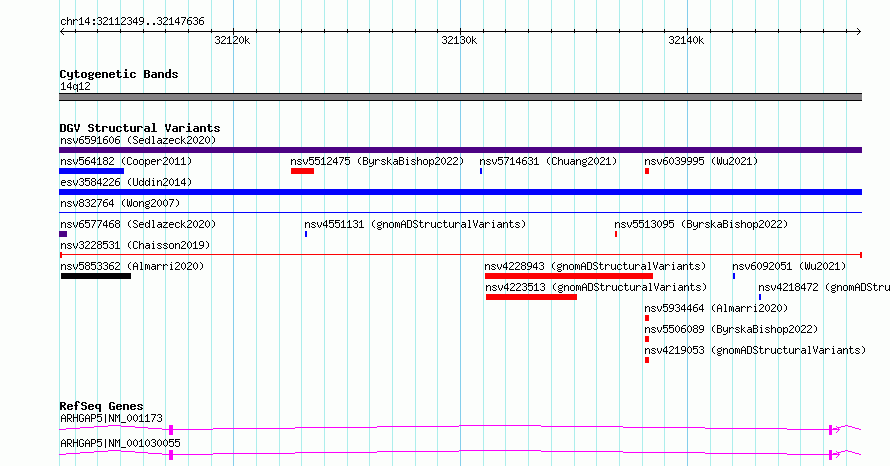Click the nsv4218472 variant label
This screenshot has height=466, width=890.
(x=824, y=287)
